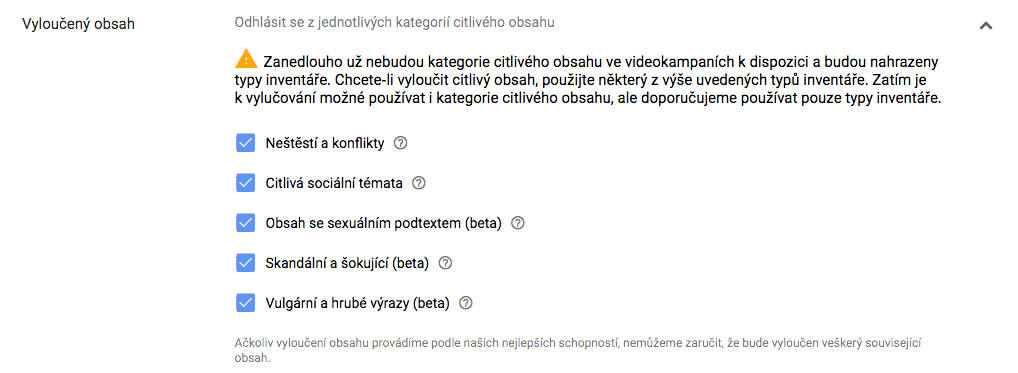
Task: Open help icon for Vulgární a hrubé výrazy
Action: pyautogui.click(x=466, y=303)
